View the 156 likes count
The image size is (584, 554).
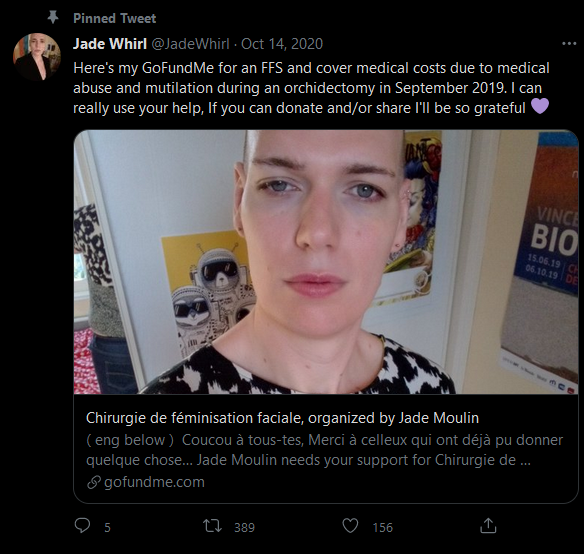(383, 528)
